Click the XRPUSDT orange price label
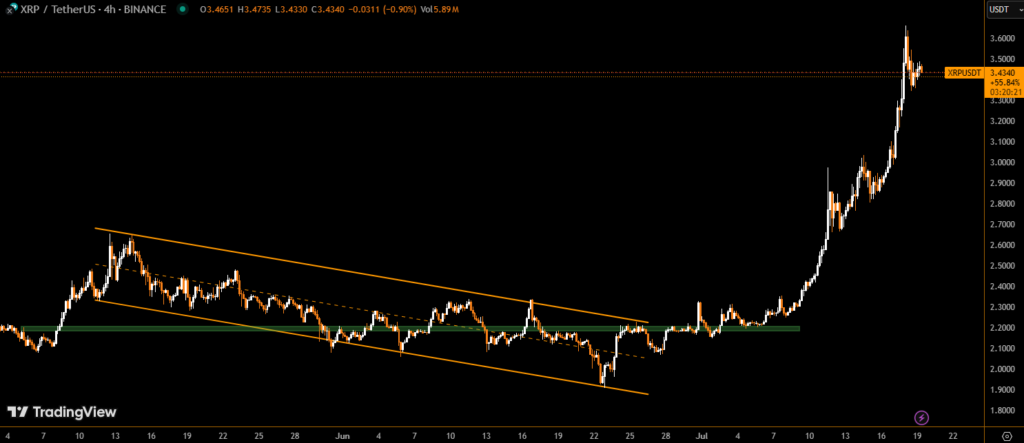 click(964, 72)
